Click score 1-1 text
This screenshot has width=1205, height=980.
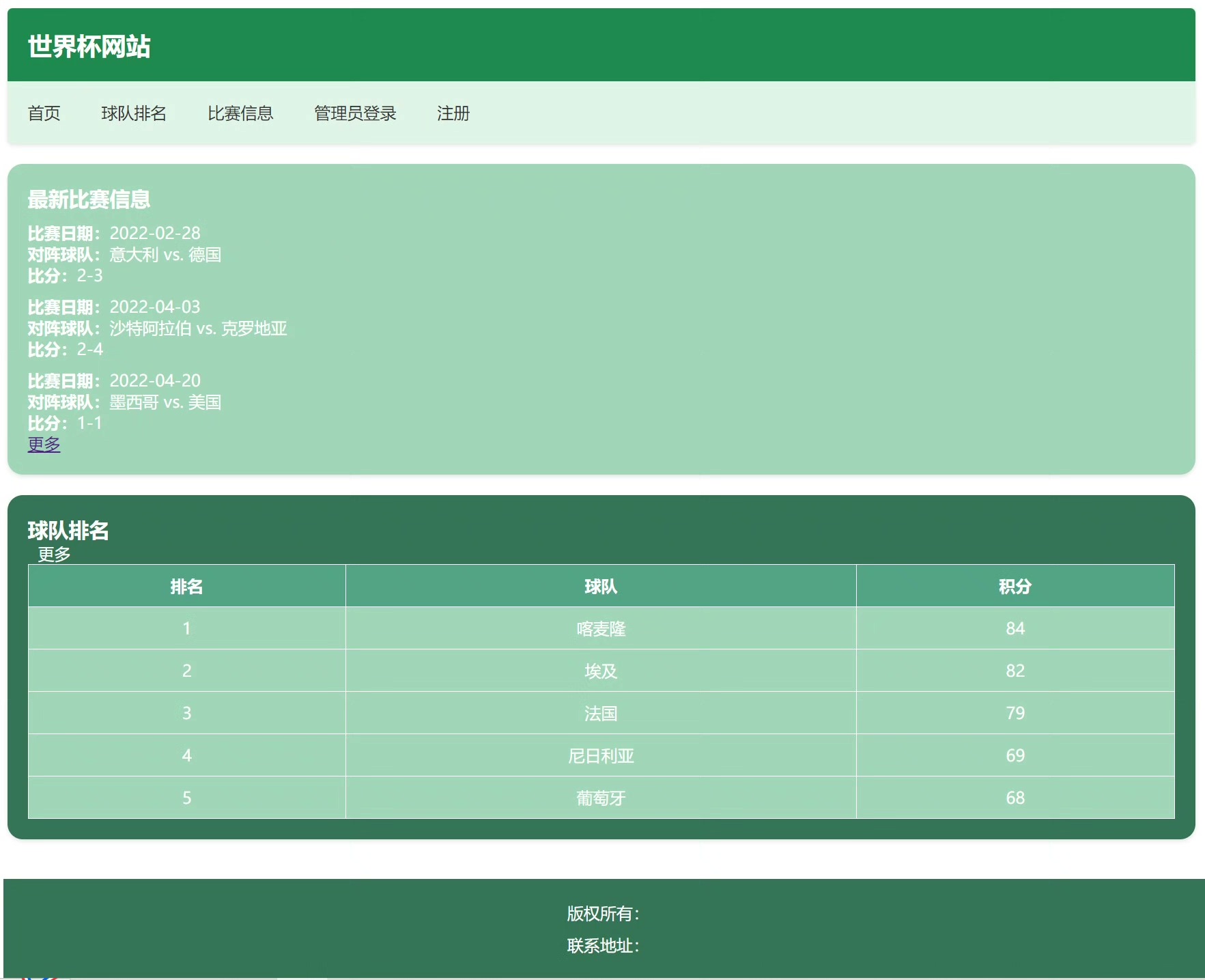pos(89,423)
